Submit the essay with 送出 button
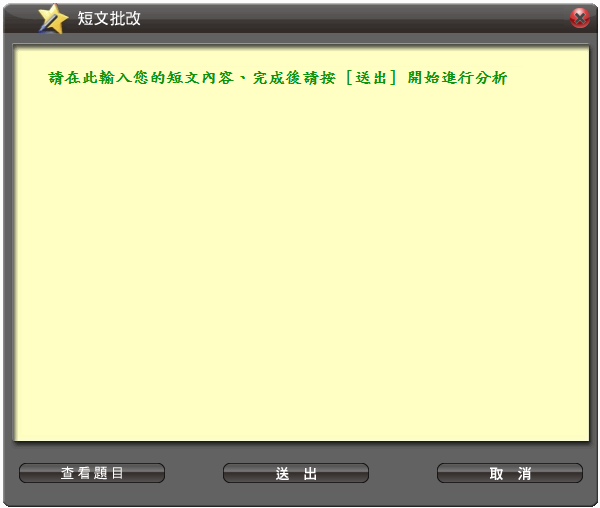Screen dimensions: 600x508 (296, 473)
